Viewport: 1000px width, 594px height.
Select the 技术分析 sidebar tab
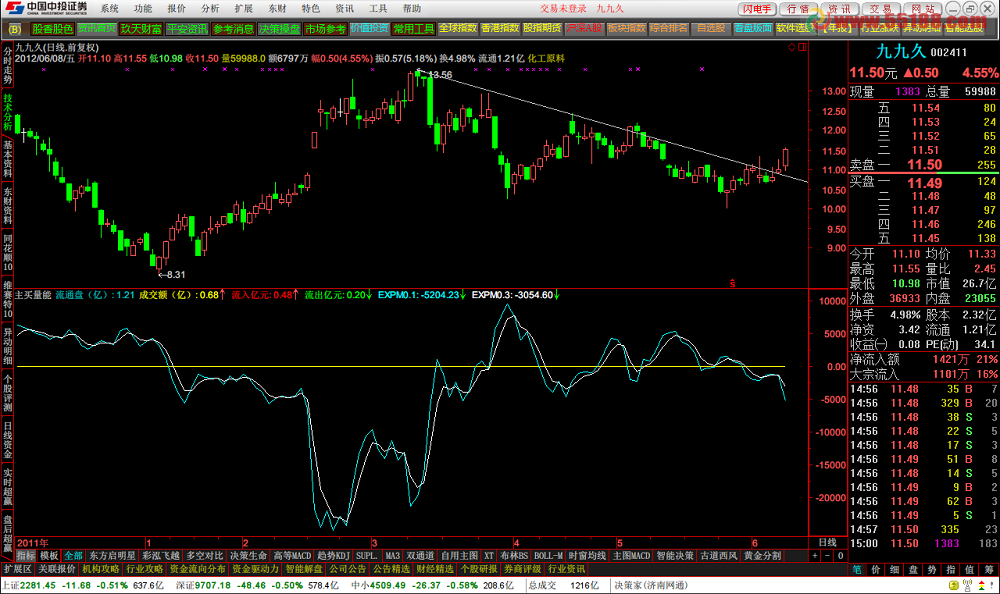[8, 112]
